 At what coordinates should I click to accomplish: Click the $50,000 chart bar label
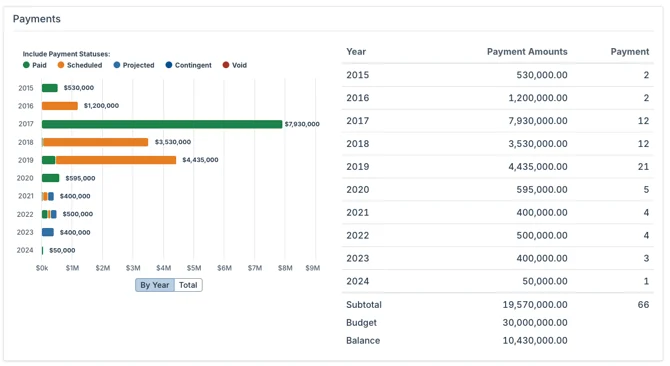[62, 251]
